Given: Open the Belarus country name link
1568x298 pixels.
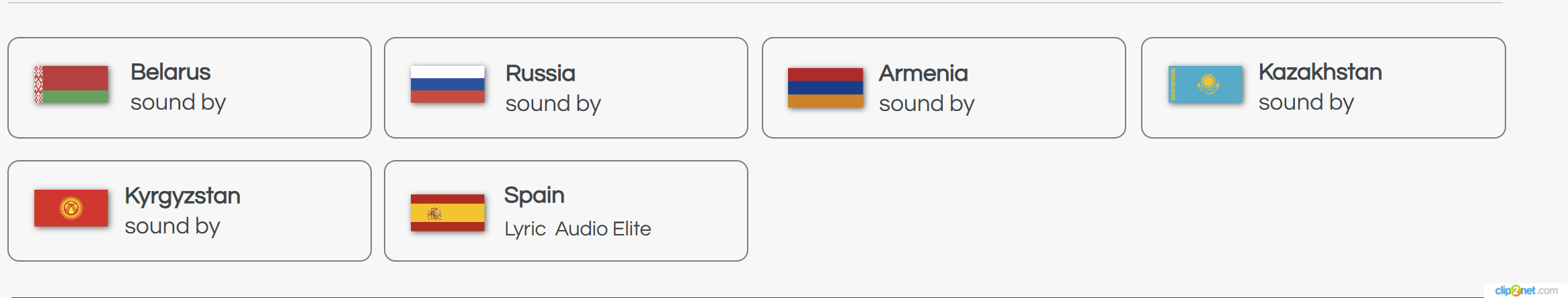Looking at the screenshot, I should (x=170, y=72).
